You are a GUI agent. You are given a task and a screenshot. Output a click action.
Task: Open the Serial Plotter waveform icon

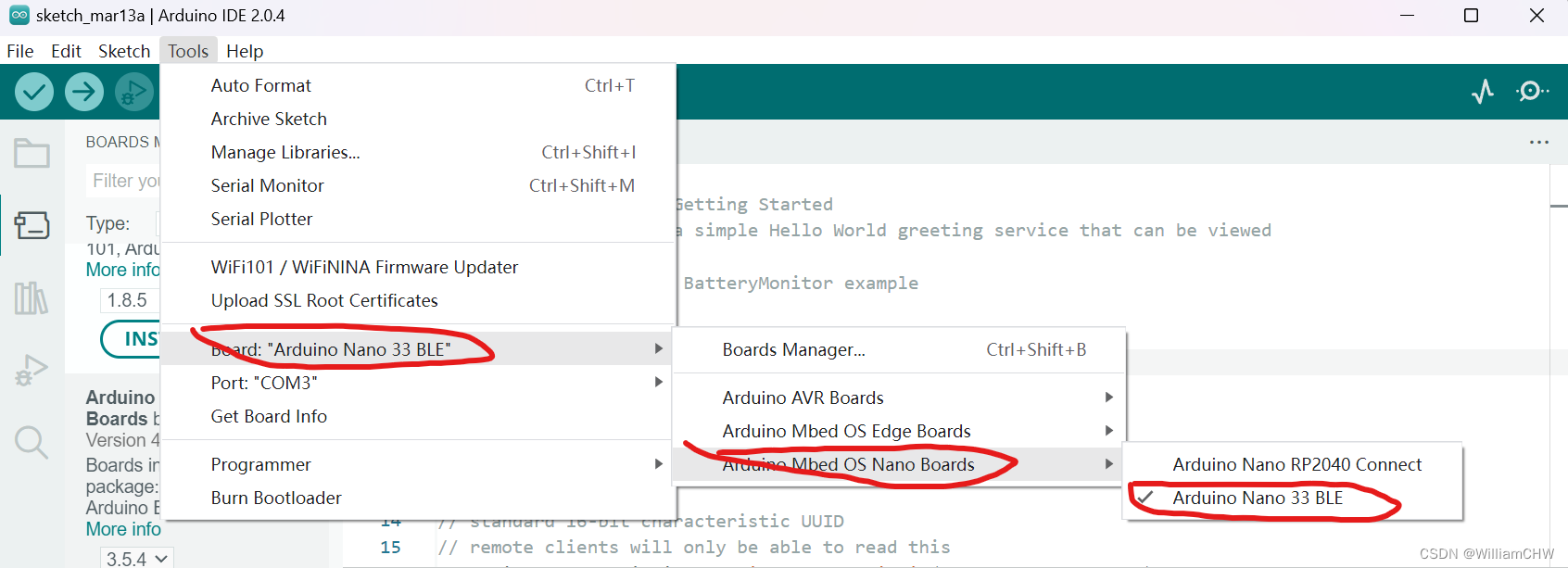click(1483, 91)
